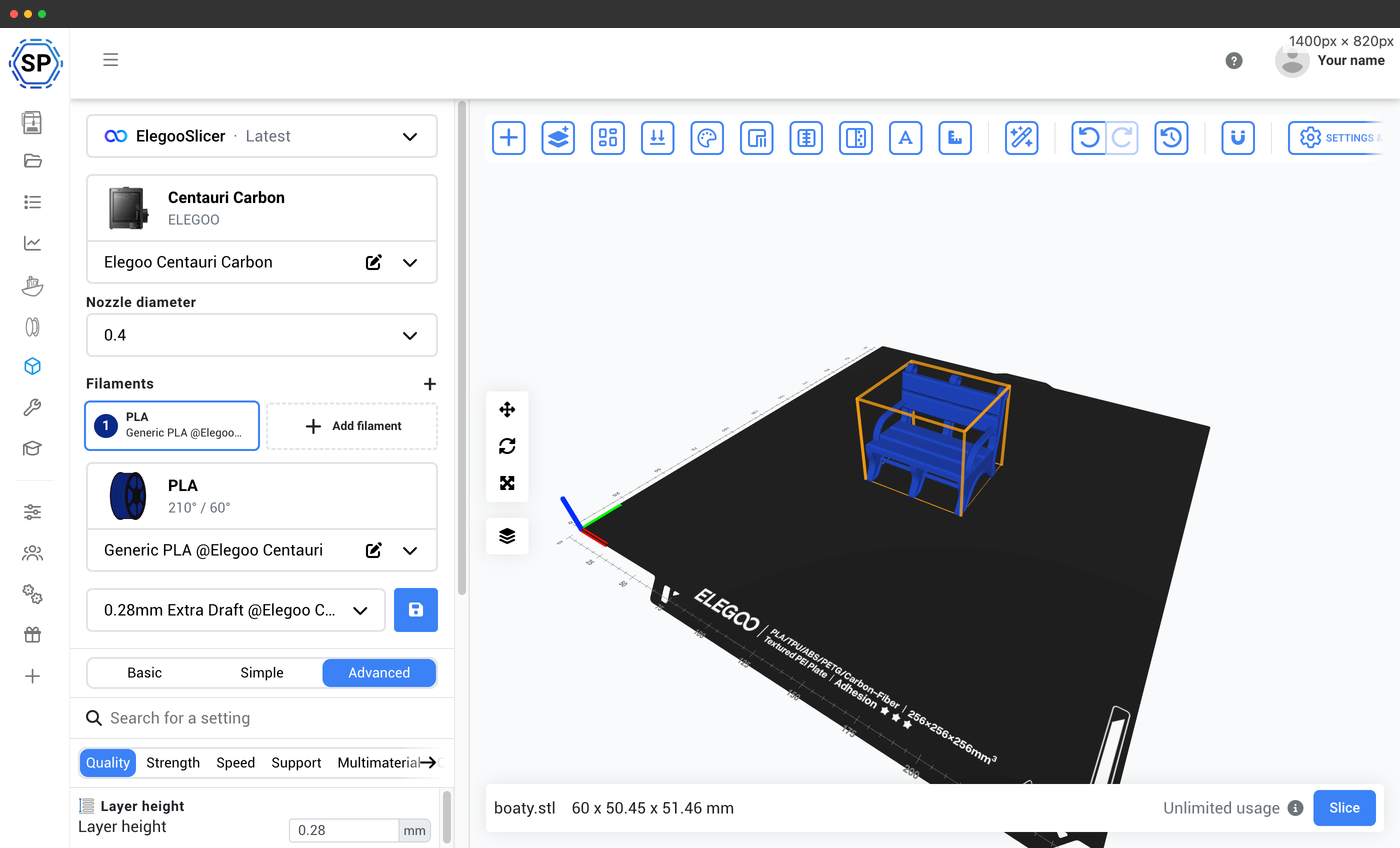The width and height of the screenshot is (1400, 848).
Task: Select the move arrows tool
Action: [x=507, y=409]
